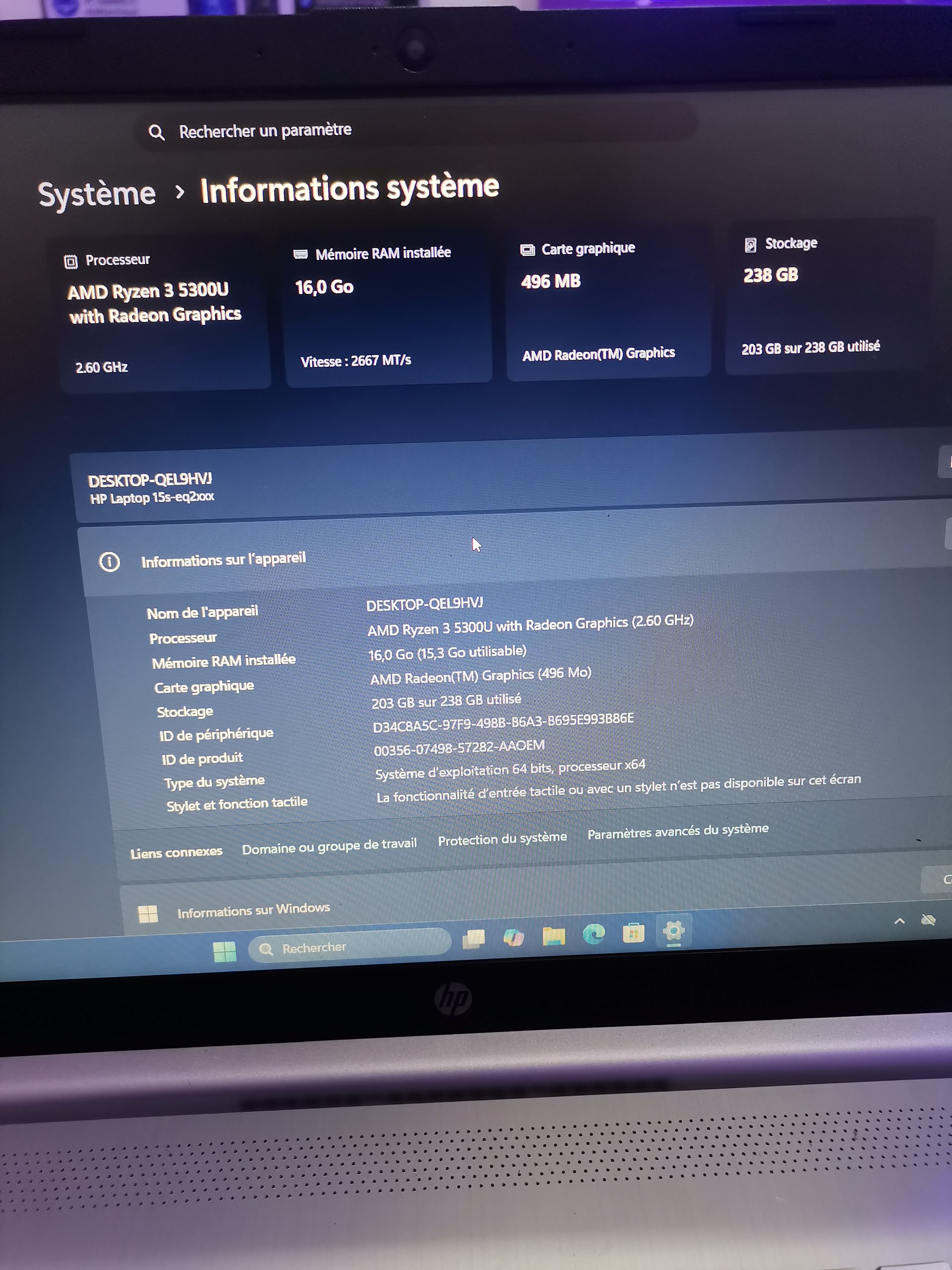Focus the 'Rechercher un paramètre' search field

[x=416, y=128]
